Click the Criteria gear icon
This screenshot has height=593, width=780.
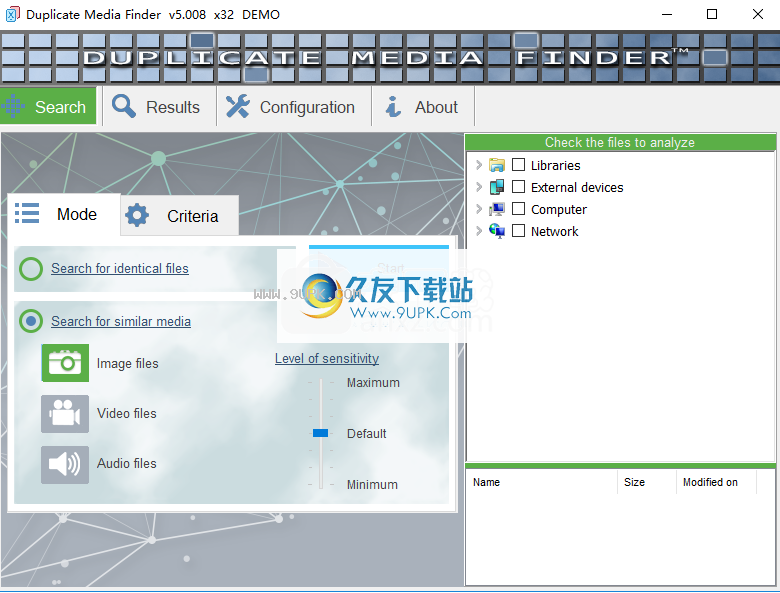(137, 215)
